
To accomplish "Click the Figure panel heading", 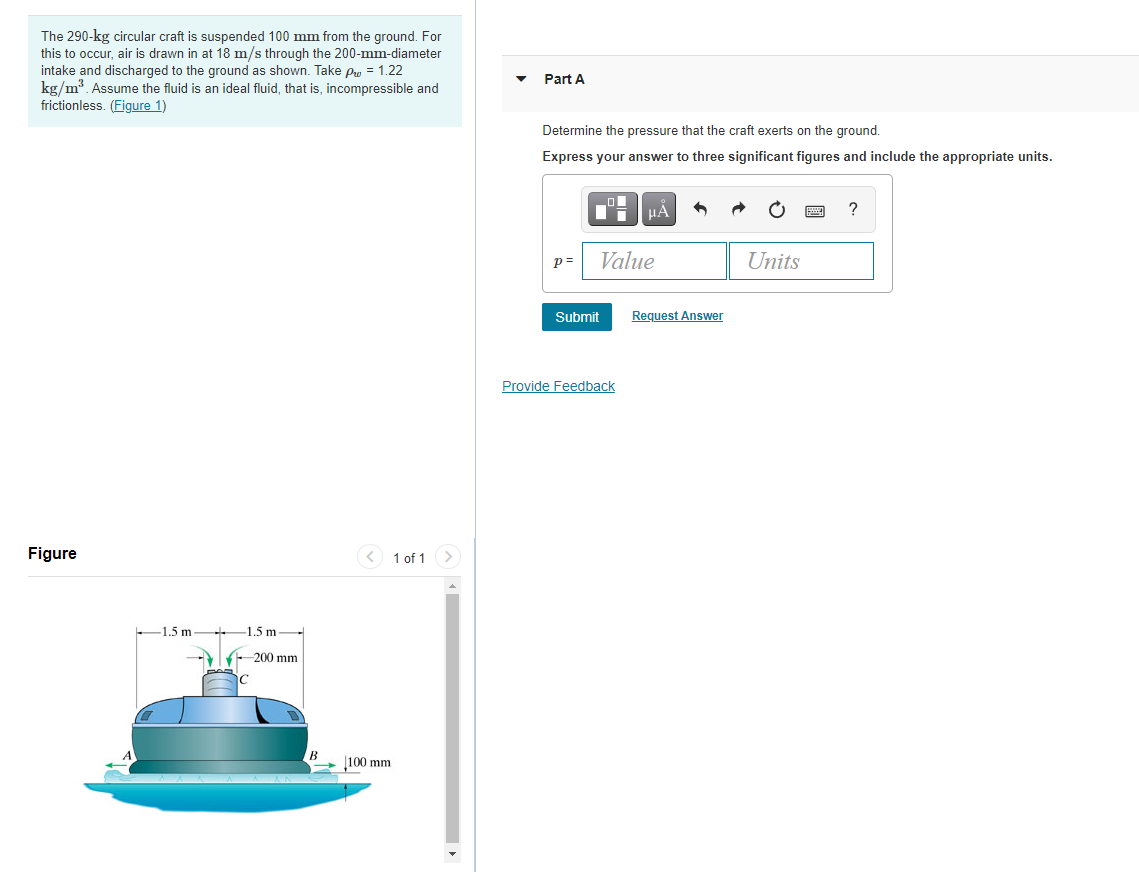I will click(52, 553).
